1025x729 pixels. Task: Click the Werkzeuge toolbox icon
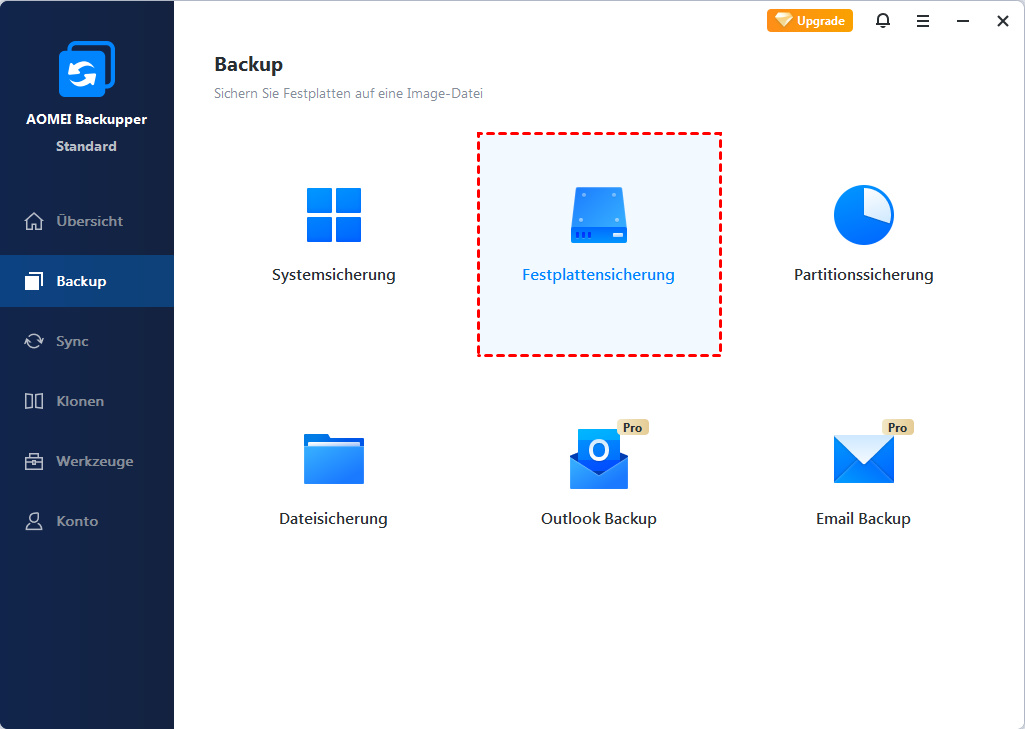point(34,461)
